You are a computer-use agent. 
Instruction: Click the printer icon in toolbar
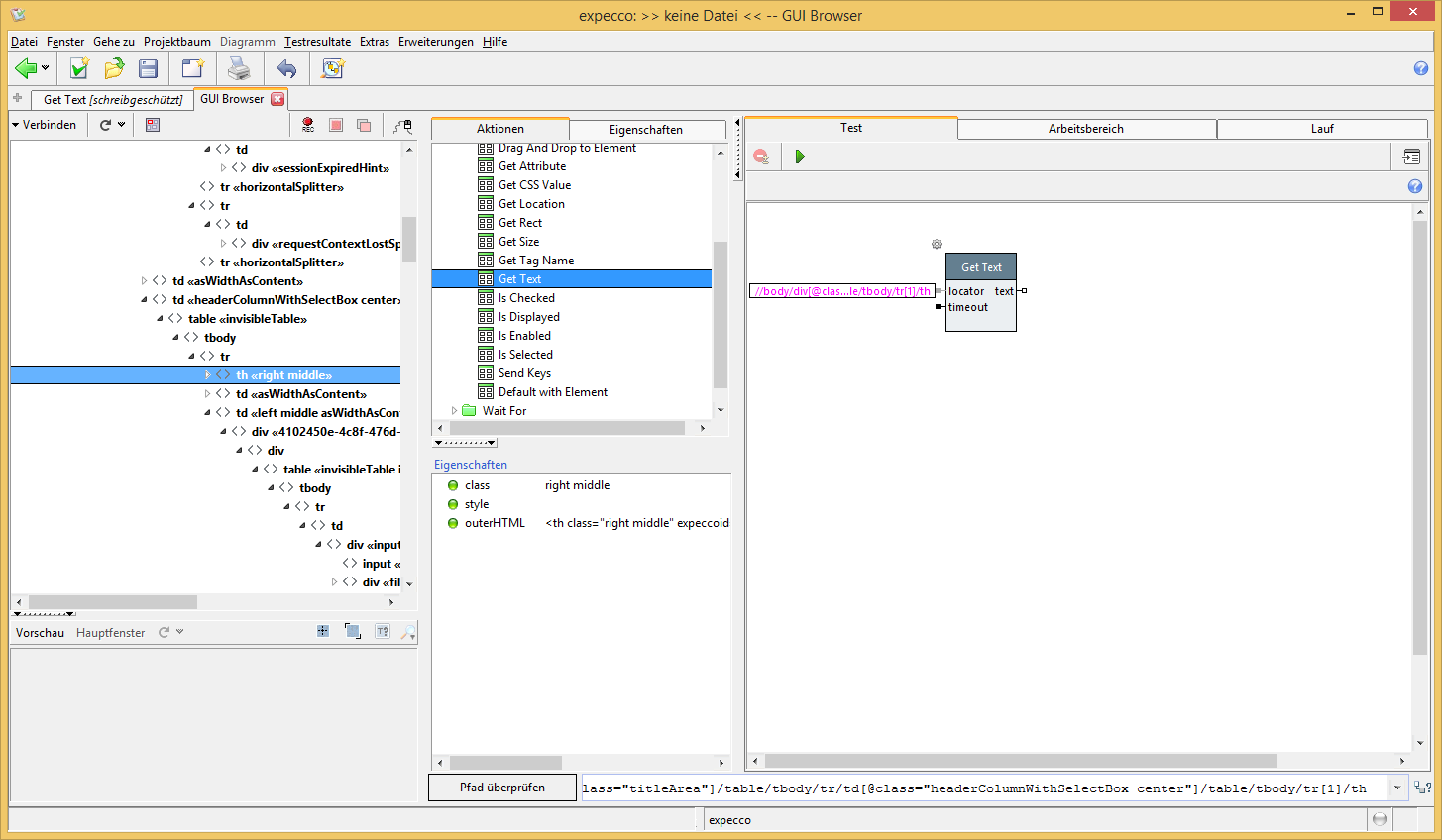(239, 68)
